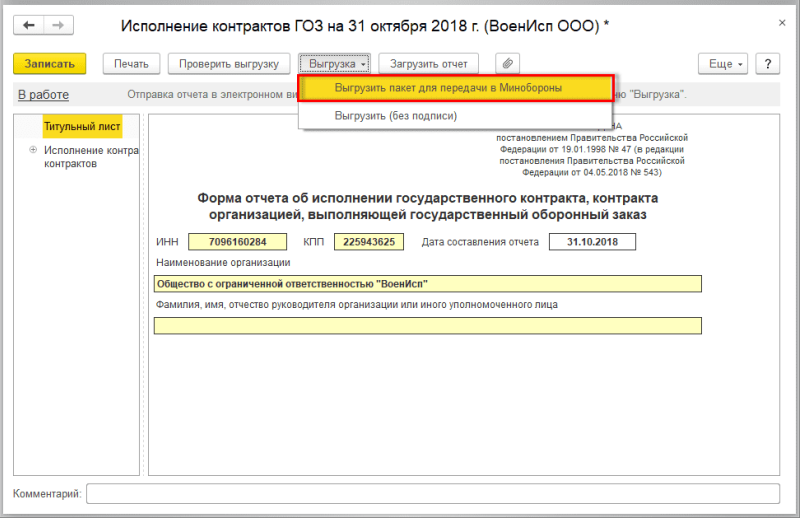Select Выгрузить (без подписи) menu item
Image resolution: width=800 pixels, height=518 pixels.
(x=455, y=116)
